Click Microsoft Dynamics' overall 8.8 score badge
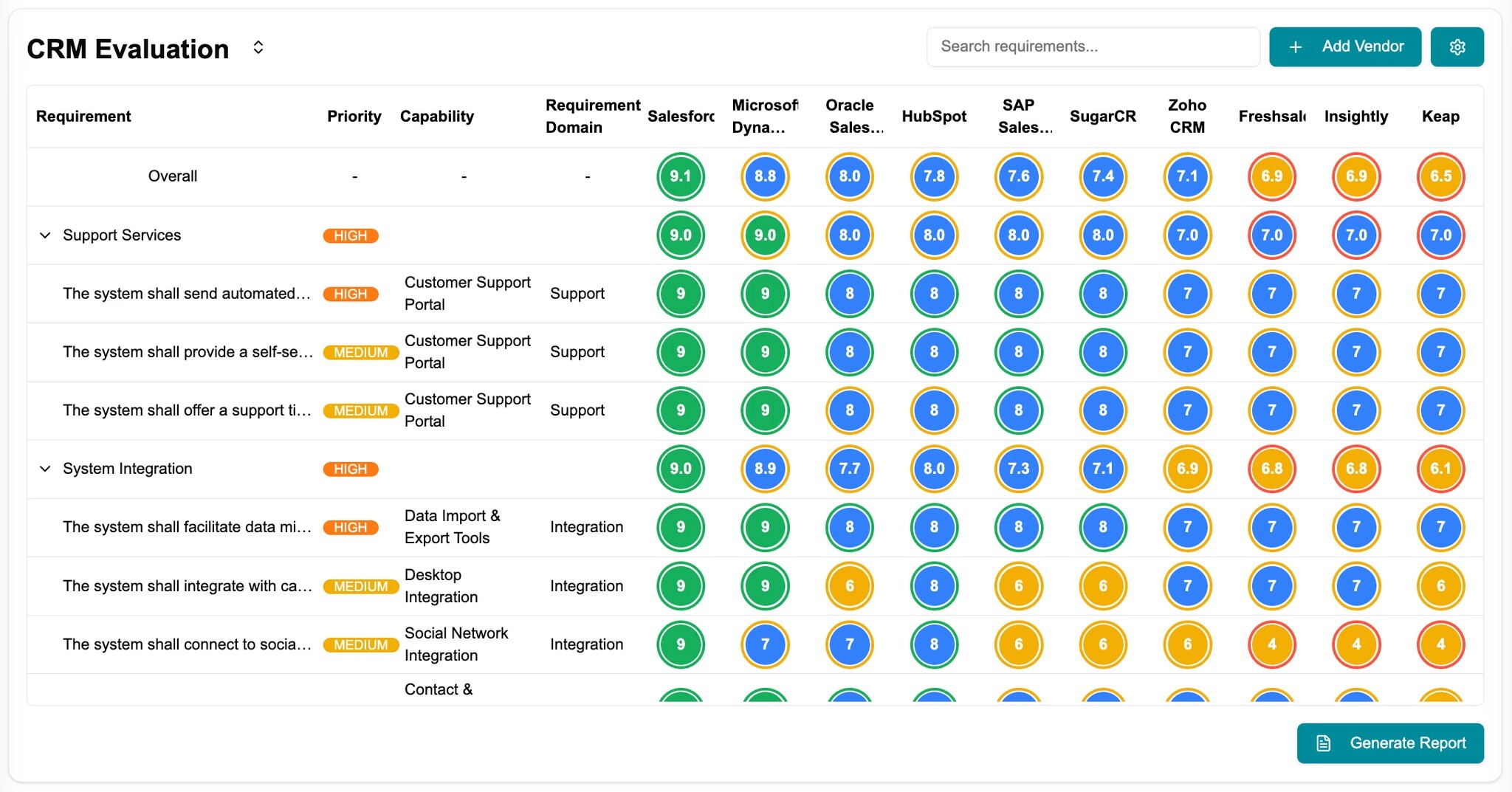Viewport: 1512px width, 792px height. [765, 176]
